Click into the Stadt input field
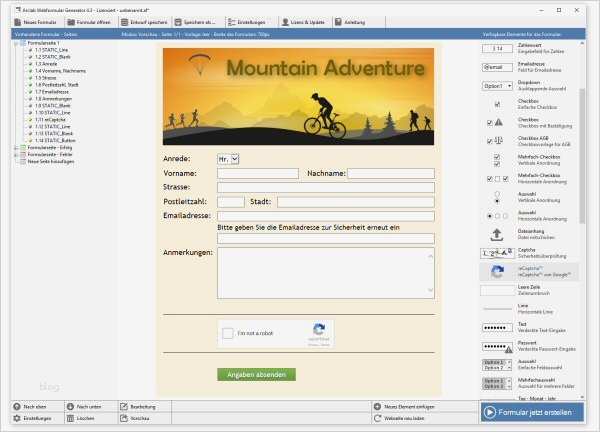 click(356, 202)
